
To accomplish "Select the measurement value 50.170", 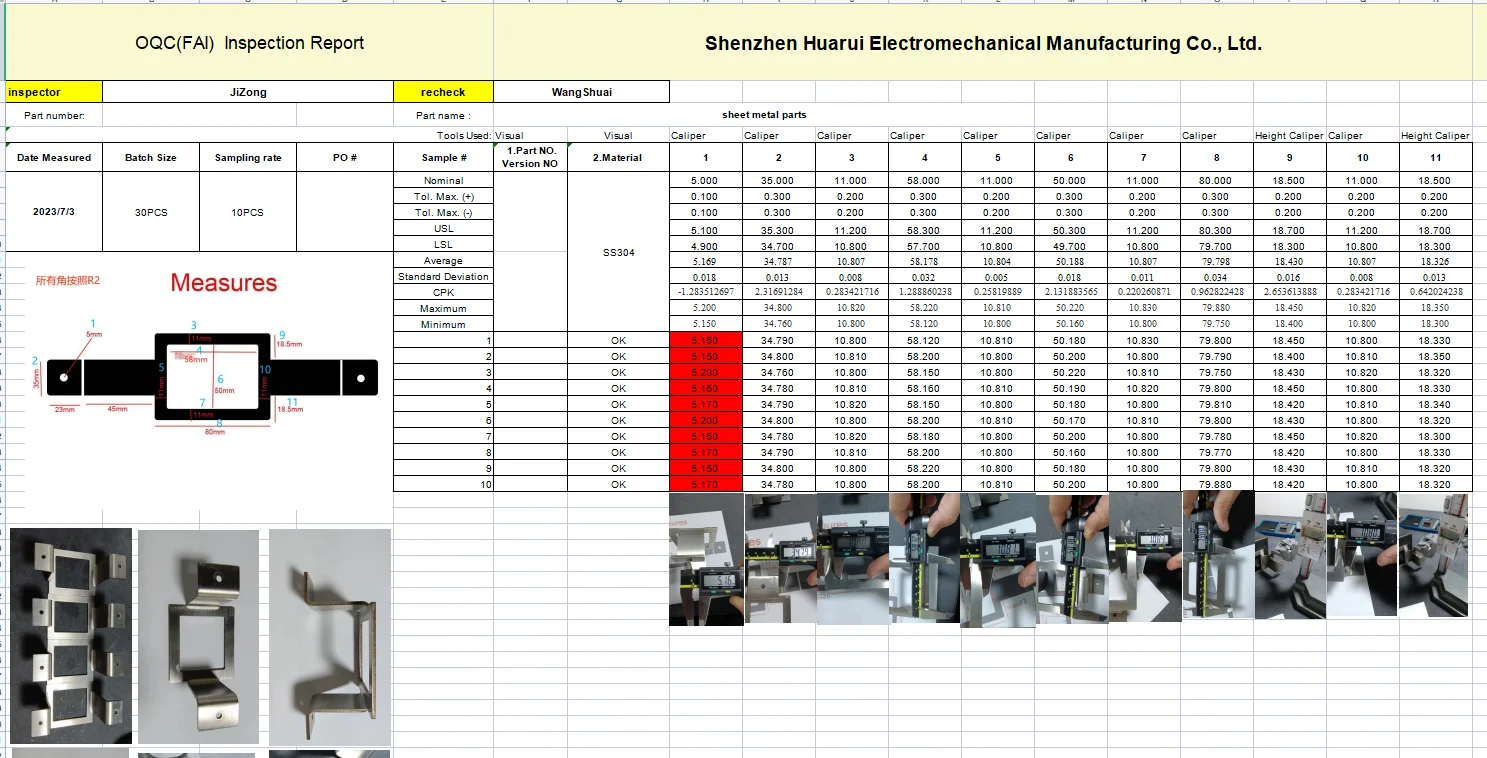I will [x=1070, y=421].
